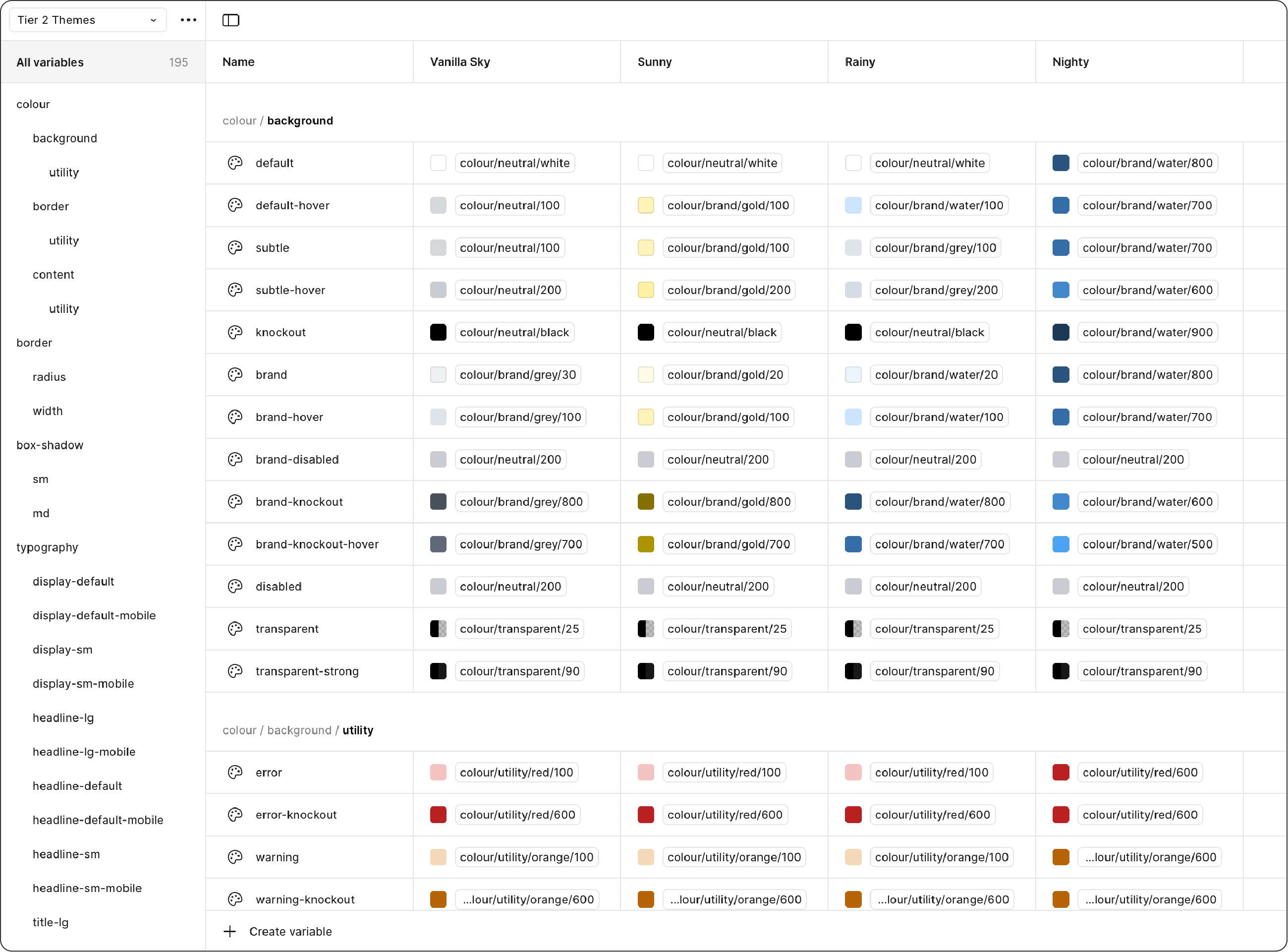This screenshot has height=952, width=1288.
Task: Select radius under the border group
Action: [x=49, y=376]
